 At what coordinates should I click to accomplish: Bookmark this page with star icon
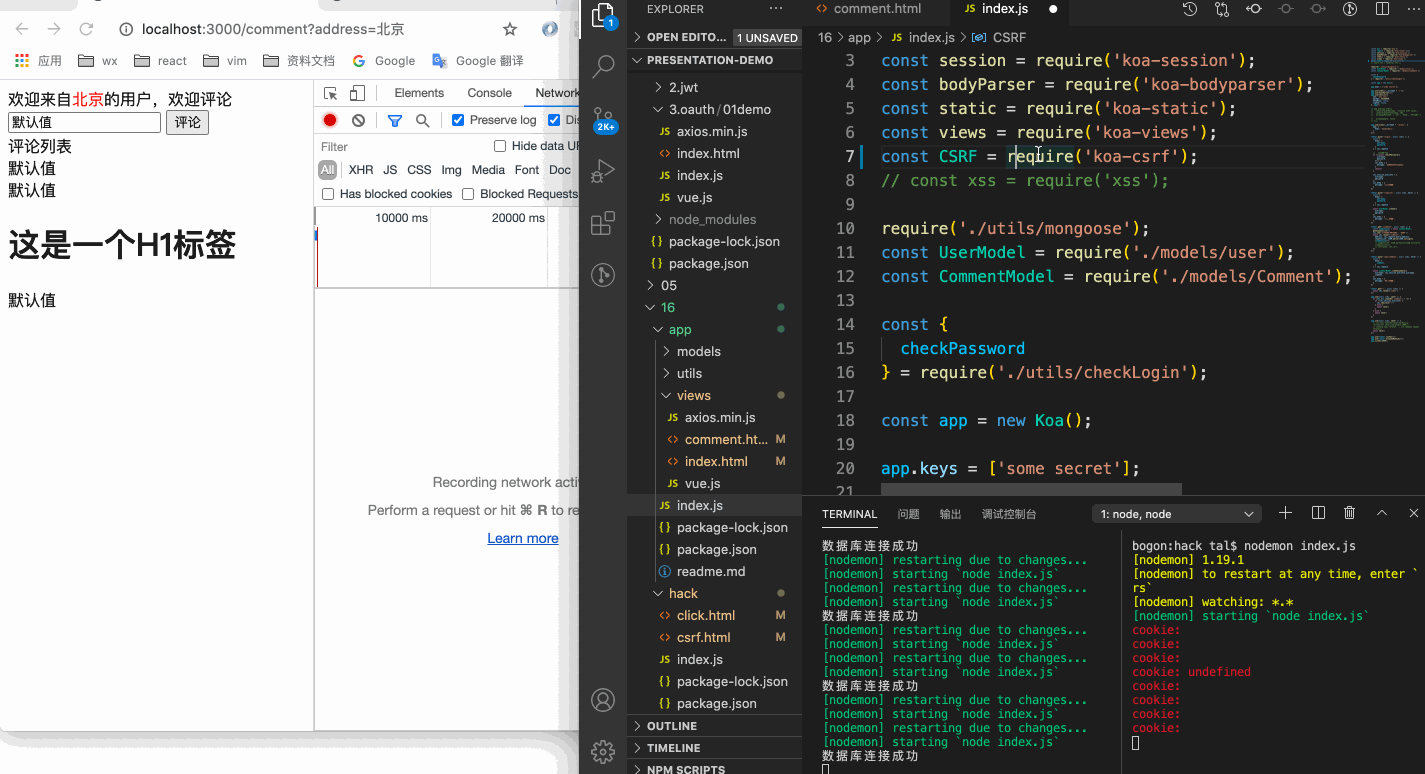click(x=510, y=29)
